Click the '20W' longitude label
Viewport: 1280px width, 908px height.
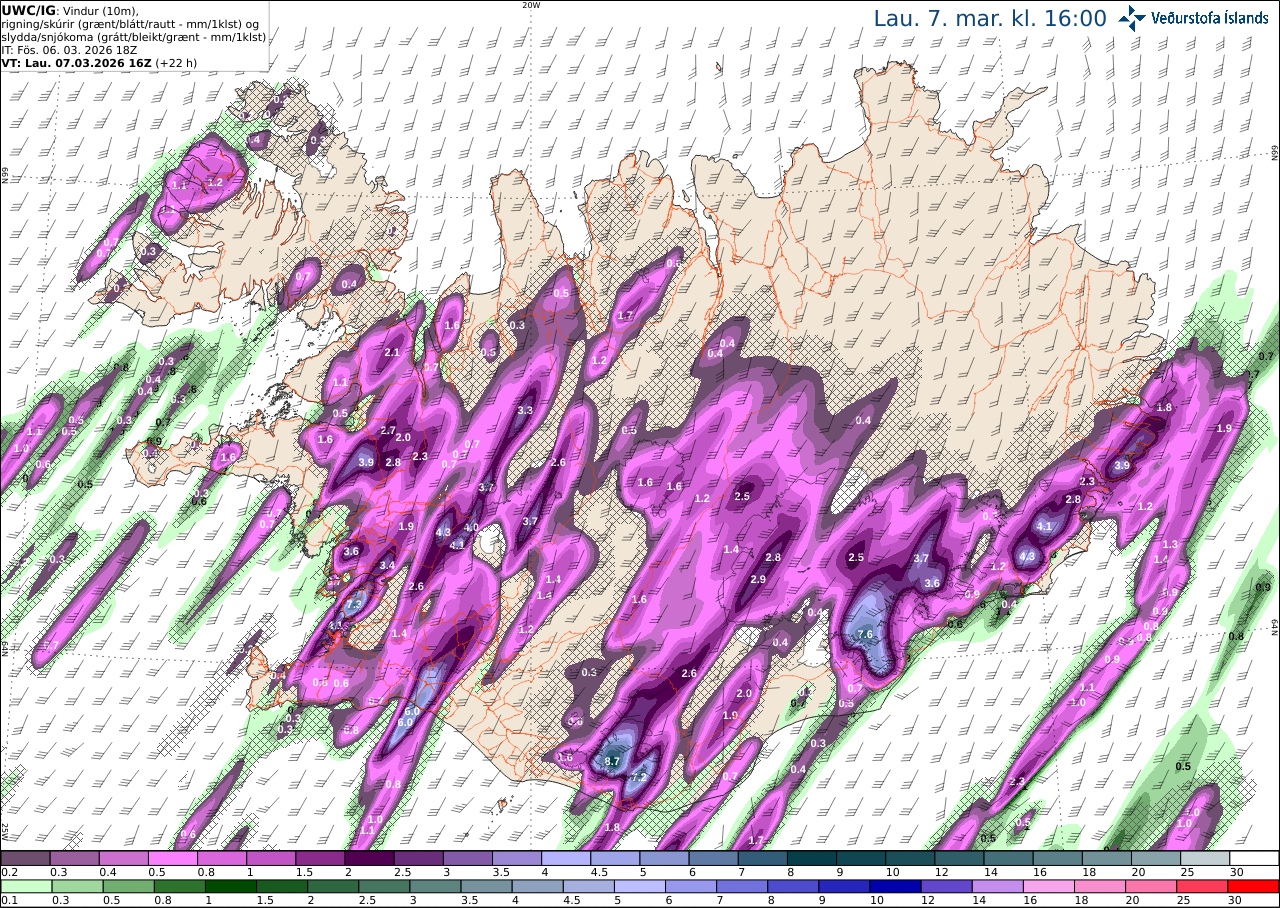(531, 5)
